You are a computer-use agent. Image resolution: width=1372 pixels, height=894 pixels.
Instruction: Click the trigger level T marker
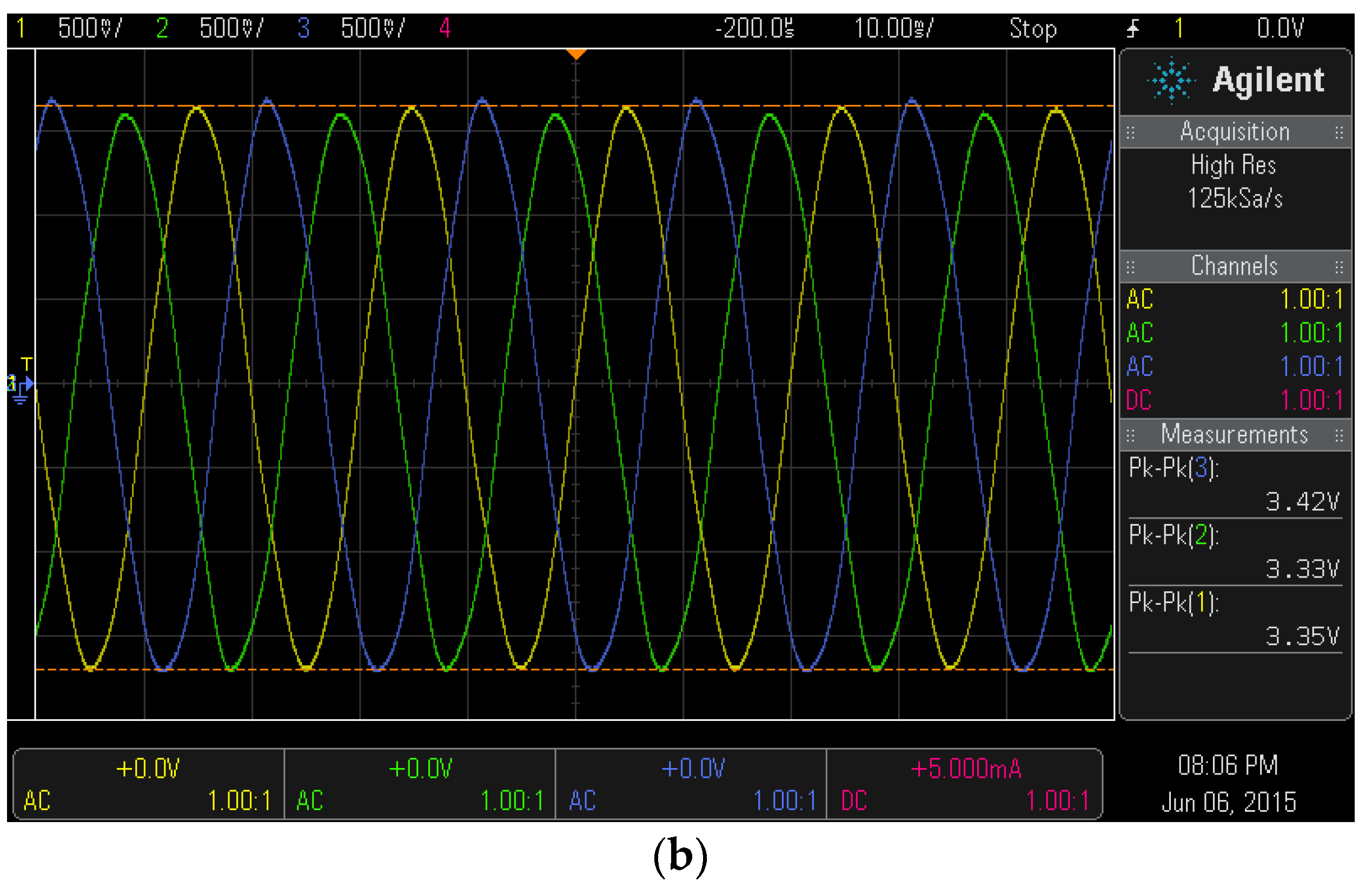point(26,363)
